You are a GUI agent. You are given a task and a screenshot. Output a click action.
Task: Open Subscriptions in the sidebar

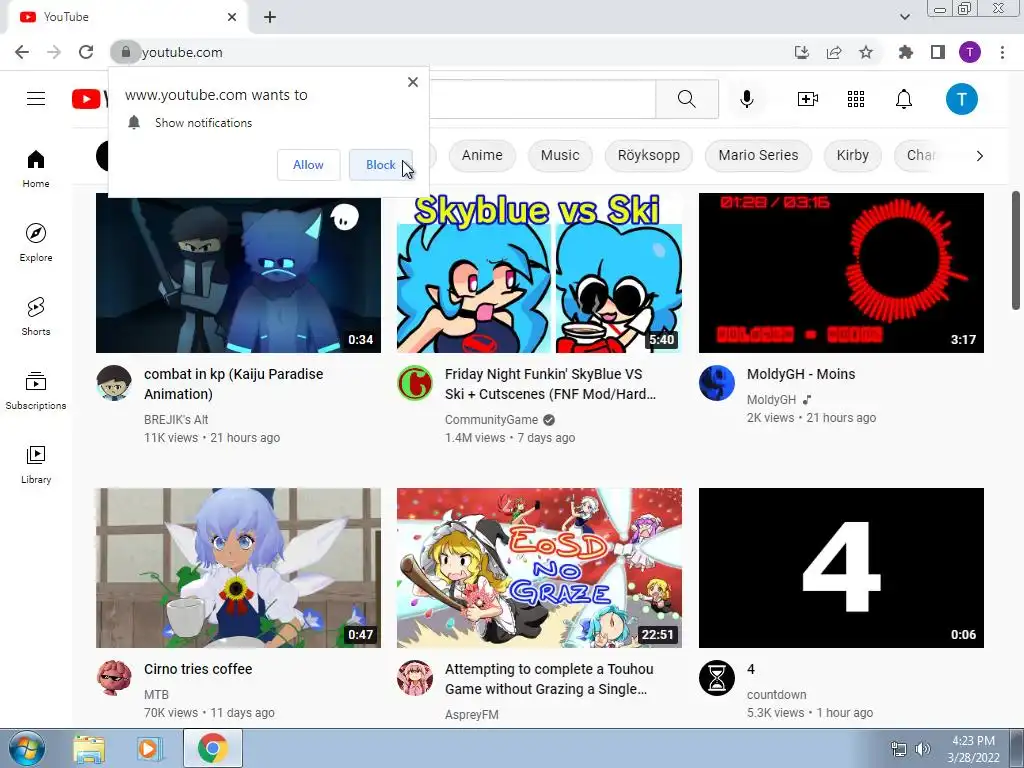tap(36, 391)
